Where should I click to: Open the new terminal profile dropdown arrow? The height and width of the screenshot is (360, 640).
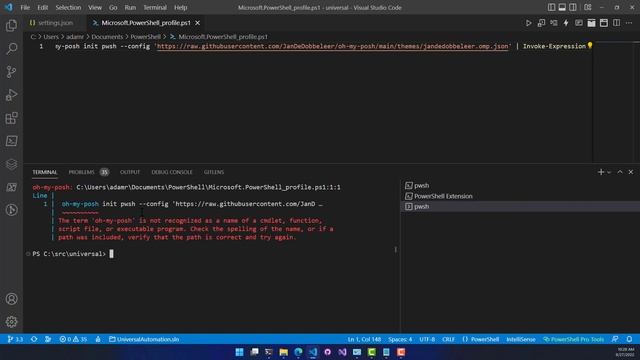pyautogui.click(x=609, y=172)
